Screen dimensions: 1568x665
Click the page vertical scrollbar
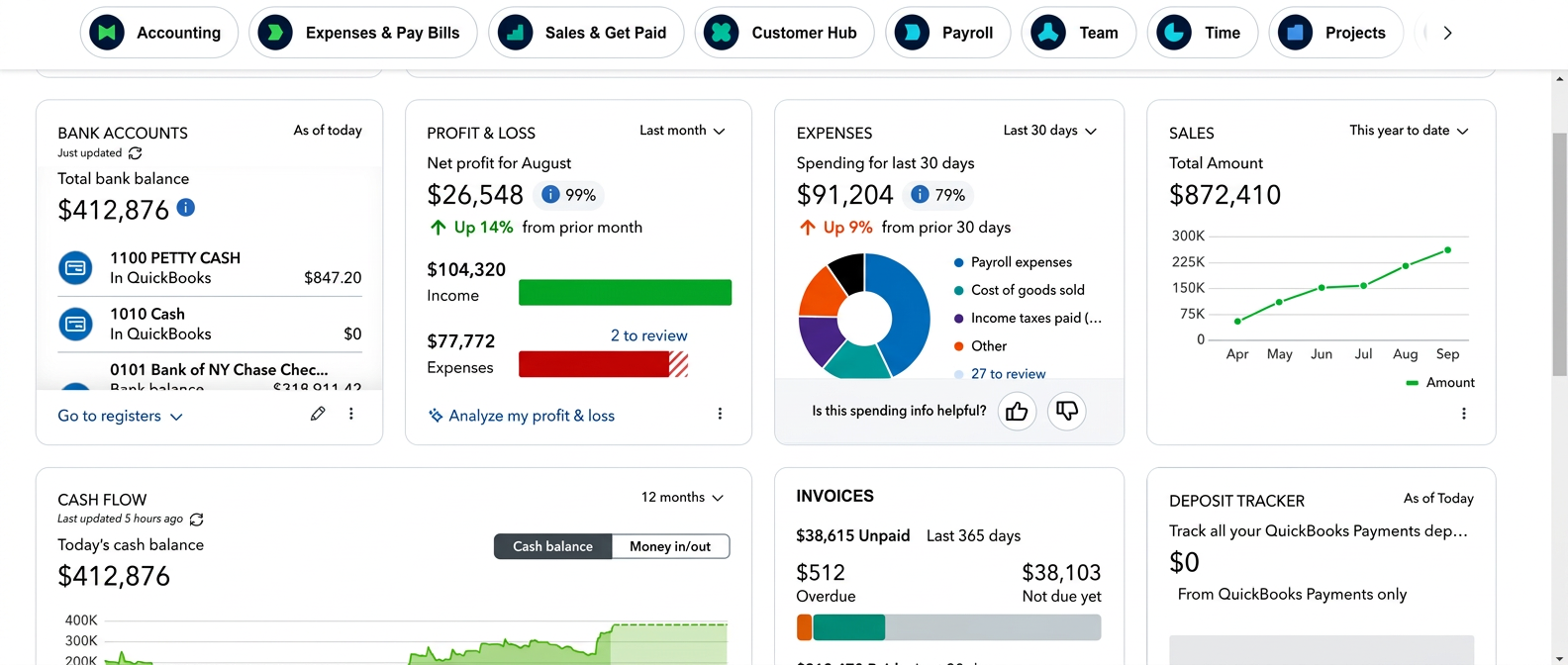pyautogui.click(x=1560, y=254)
